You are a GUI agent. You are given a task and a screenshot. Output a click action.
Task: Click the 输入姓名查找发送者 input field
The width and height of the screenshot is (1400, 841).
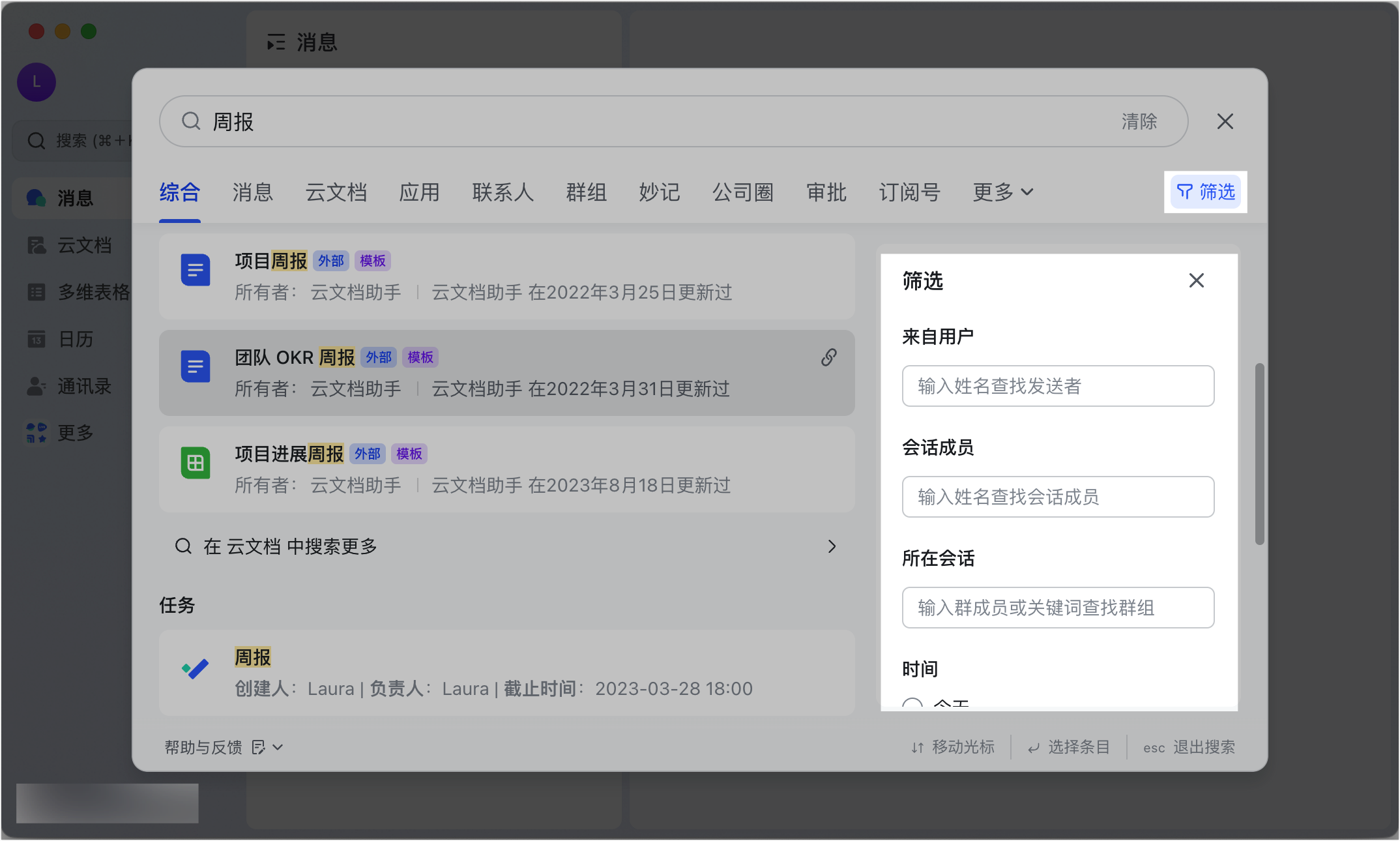click(x=1057, y=386)
